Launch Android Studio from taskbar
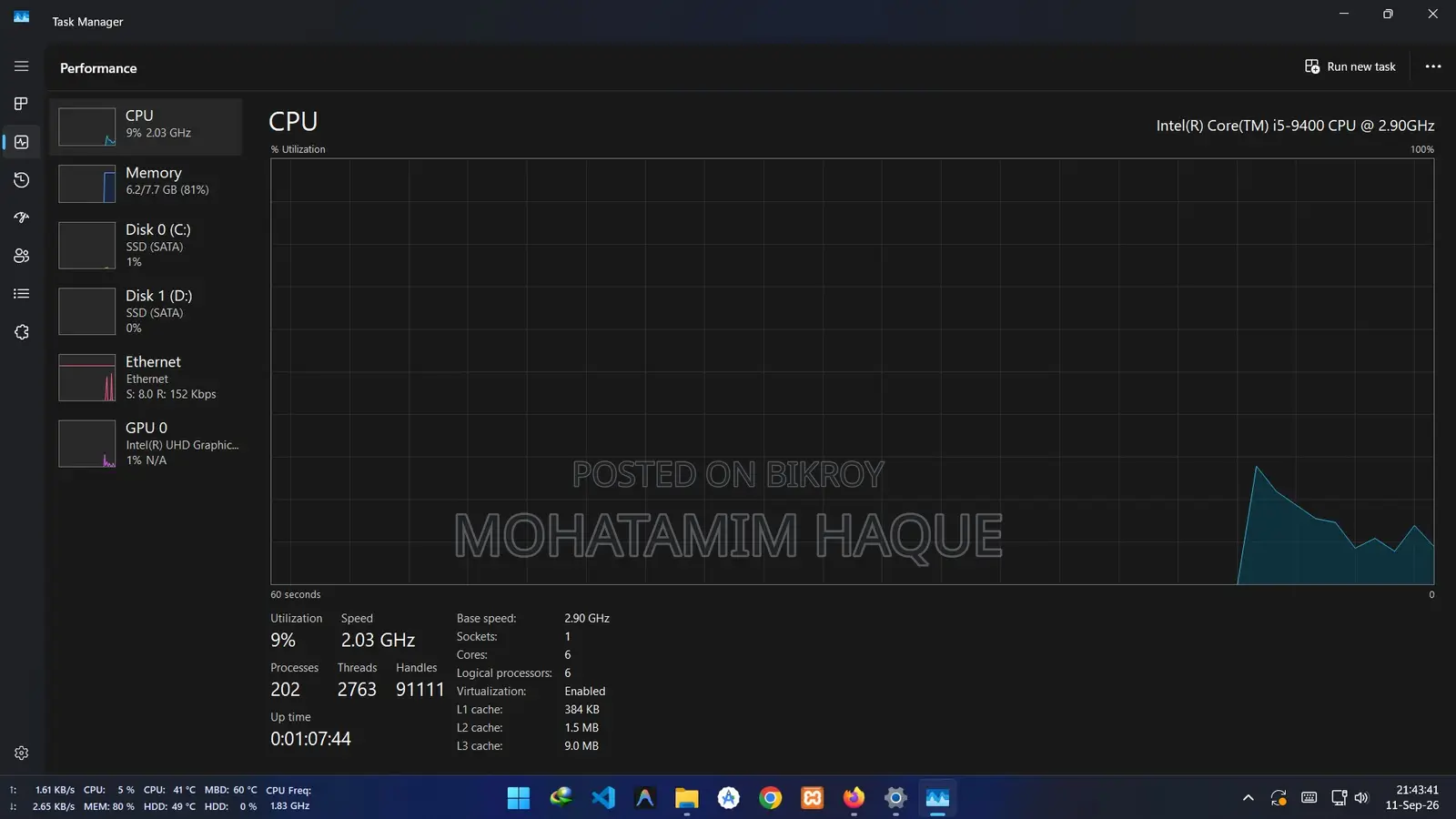Image resolution: width=1456 pixels, height=819 pixels. 728,798
